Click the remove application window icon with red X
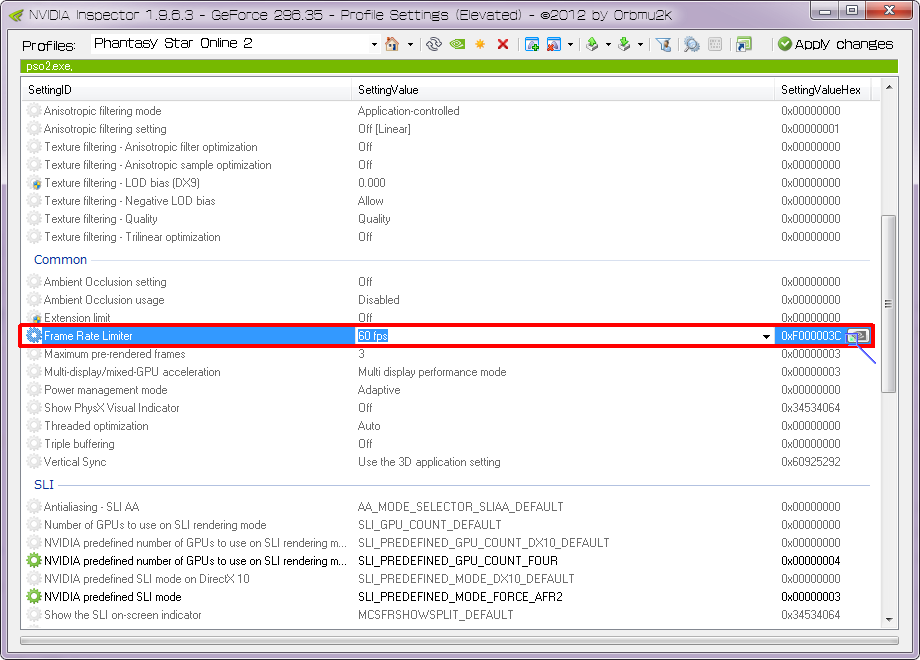Image resolution: width=920 pixels, height=660 pixels. tap(553, 44)
